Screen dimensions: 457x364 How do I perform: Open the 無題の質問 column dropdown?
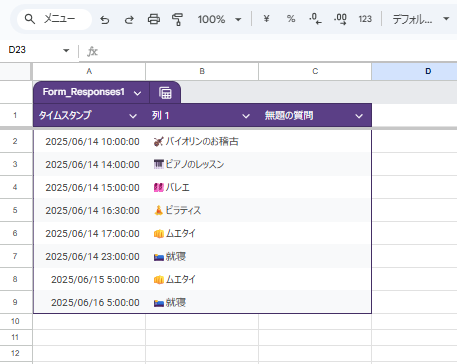click(x=359, y=116)
